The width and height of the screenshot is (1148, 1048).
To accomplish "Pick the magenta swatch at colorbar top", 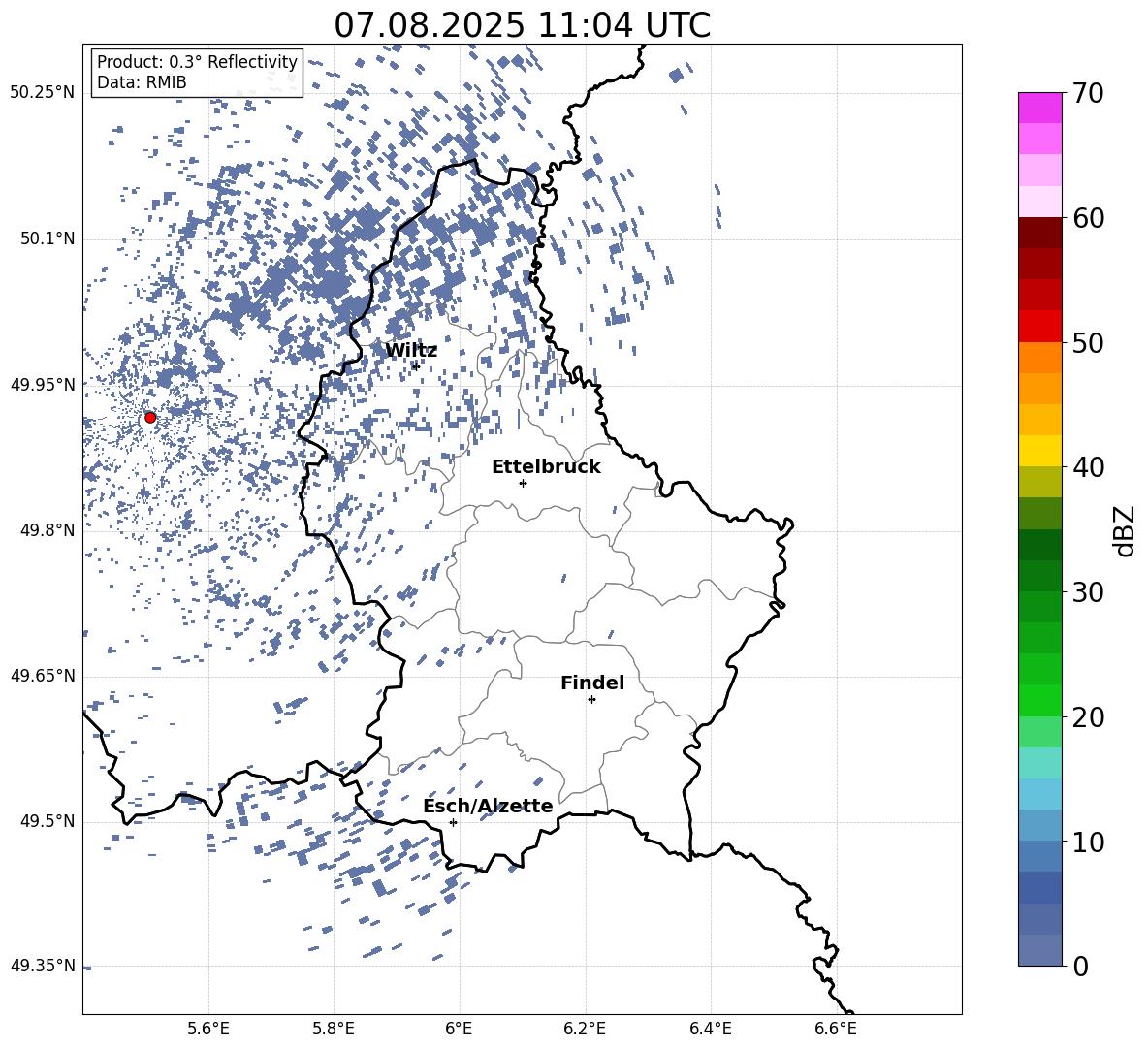I will tap(1039, 109).
